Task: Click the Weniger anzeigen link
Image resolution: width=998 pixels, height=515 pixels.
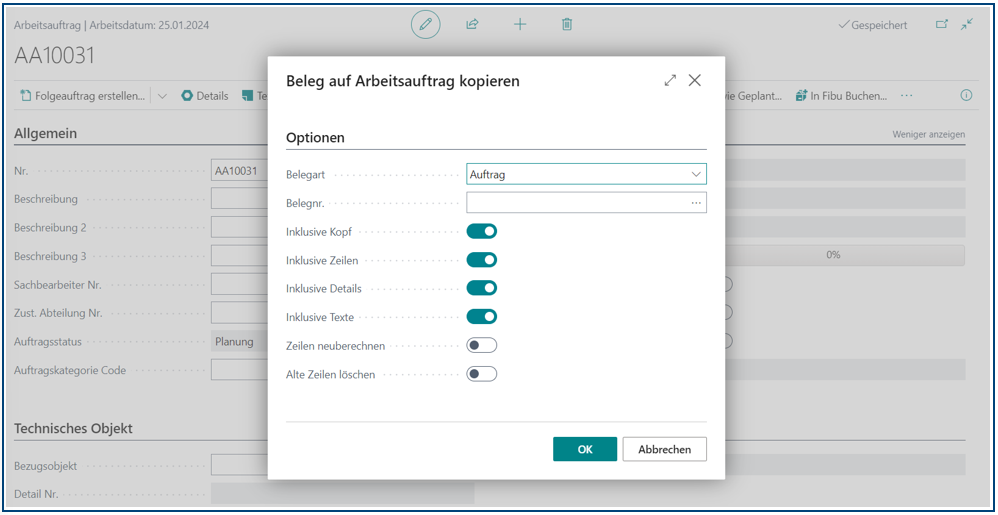Action: (928, 134)
